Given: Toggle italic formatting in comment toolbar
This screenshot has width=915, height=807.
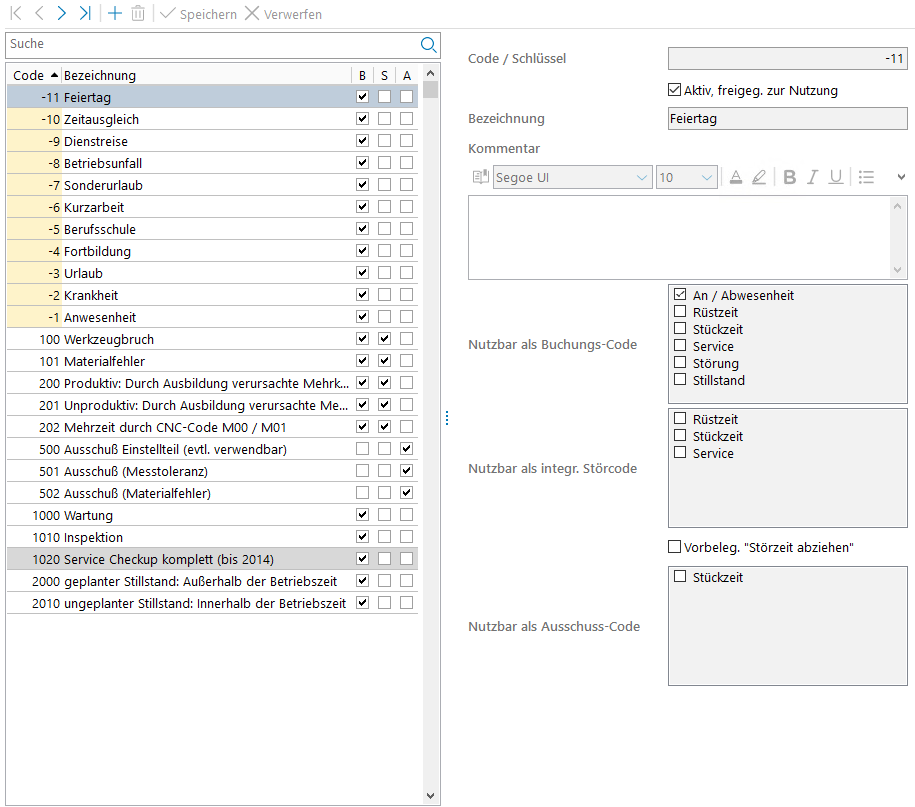Looking at the screenshot, I should pos(812,177).
